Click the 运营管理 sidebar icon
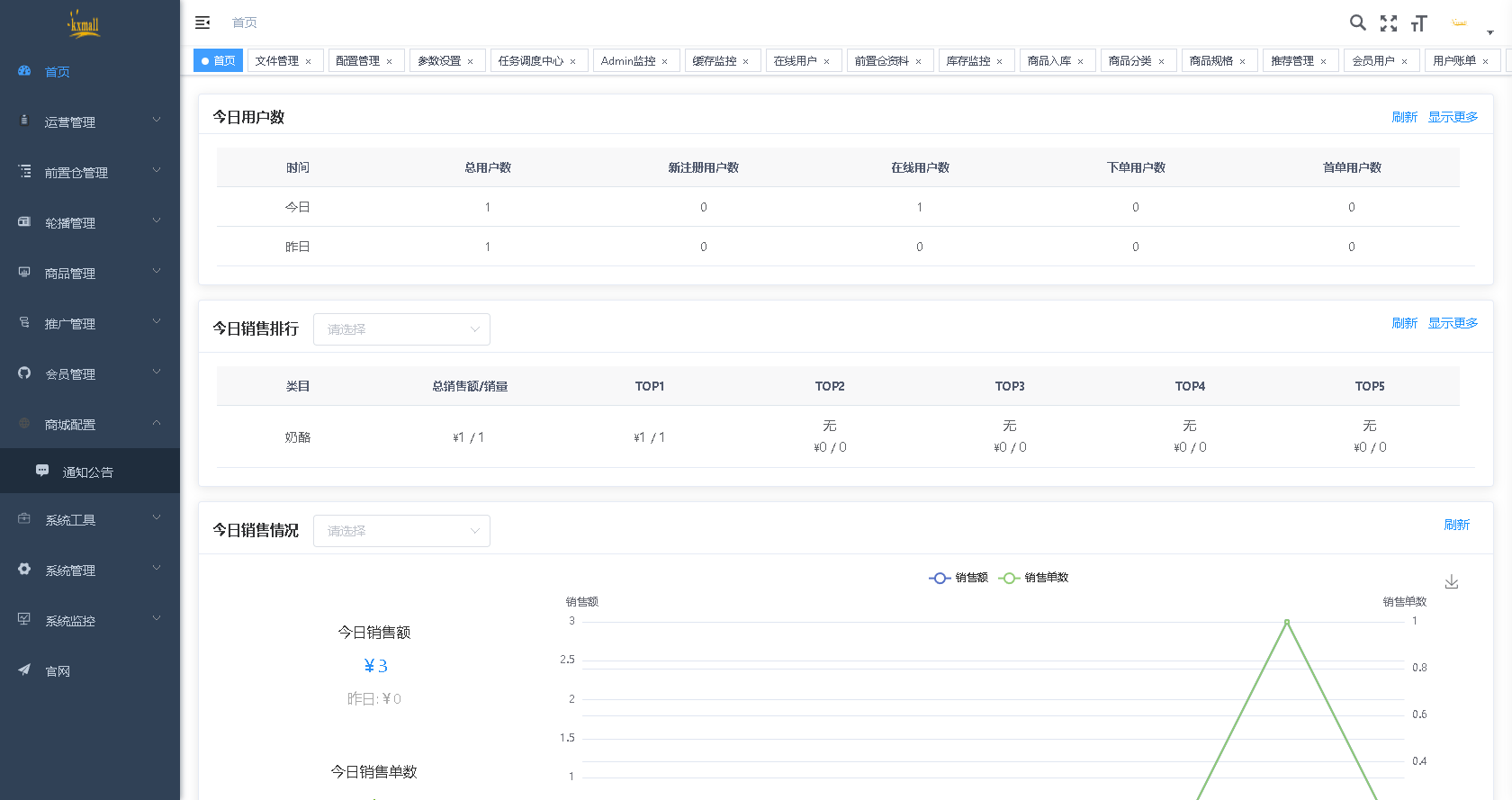Image resolution: width=1512 pixels, height=800 pixels. coord(24,120)
